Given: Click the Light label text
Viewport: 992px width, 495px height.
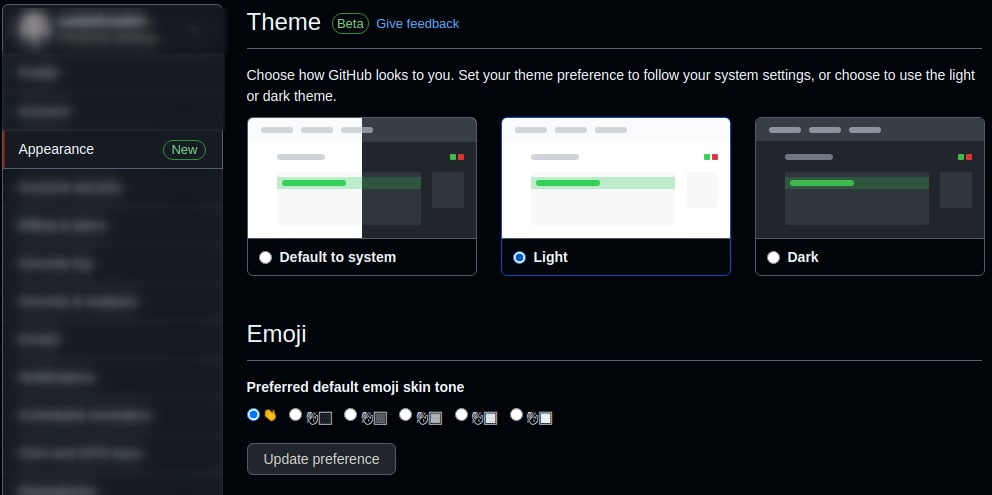Looking at the screenshot, I should pos(550,258).
